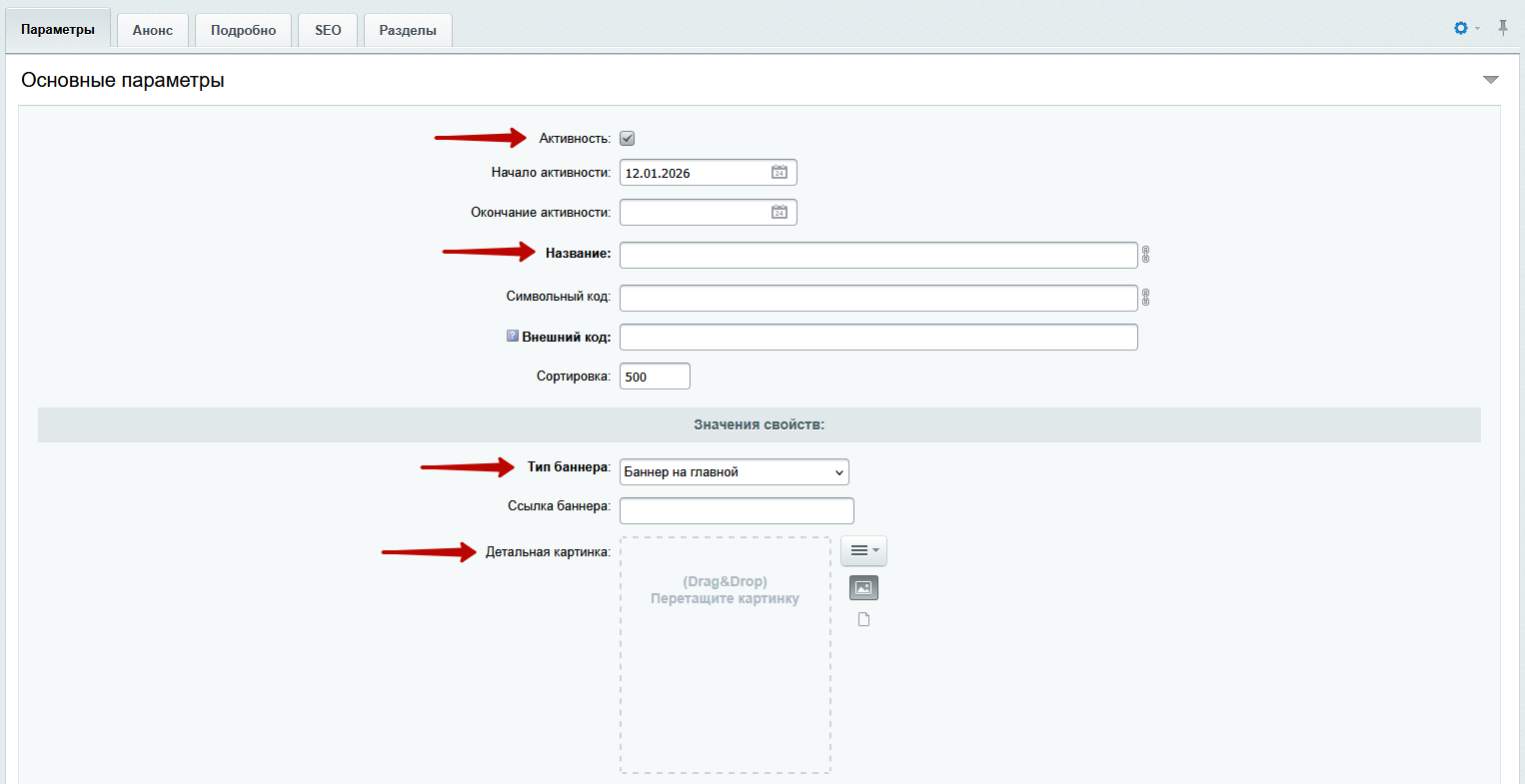The height and width of the screenshot is (784, 1525).
Task: Click the link icon beside Название field
Action: click(x=1145, y=255)
